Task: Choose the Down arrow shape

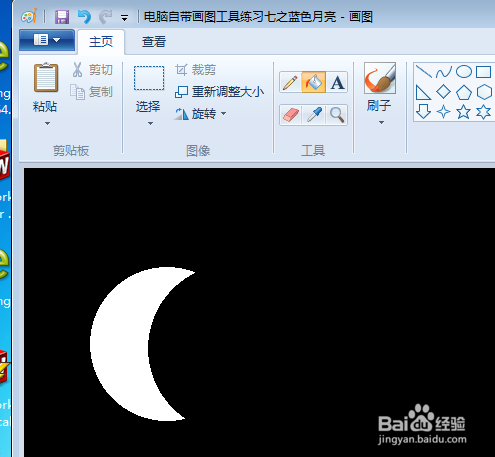Action: coord(424,112)
